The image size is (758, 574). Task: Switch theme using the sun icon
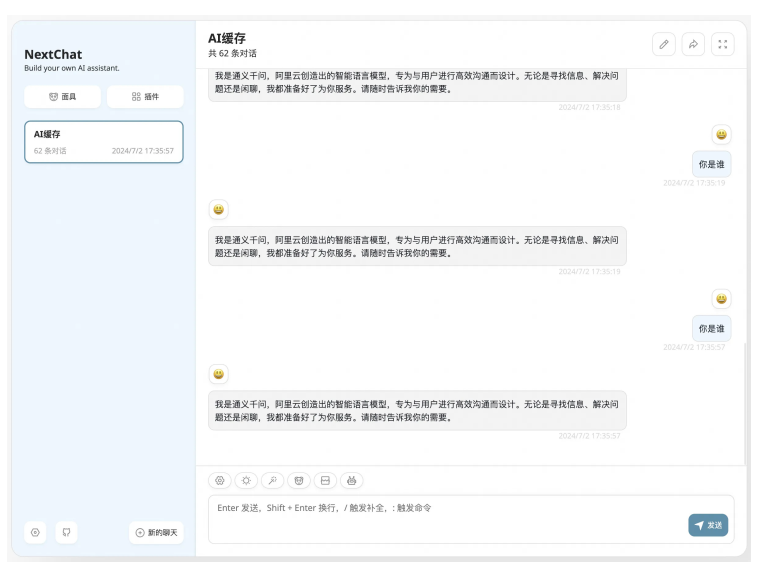[246, 480]
